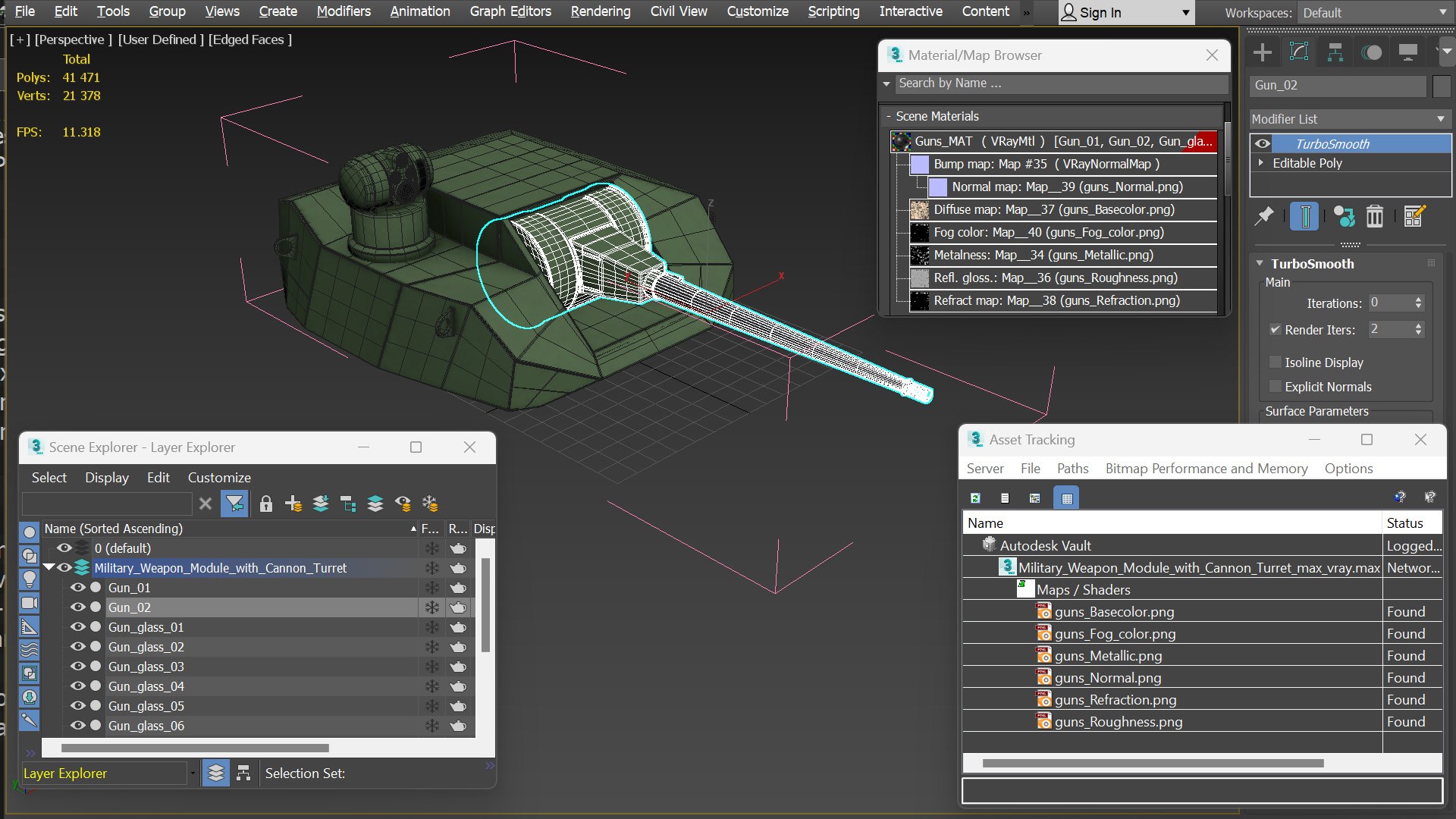Viewport: 1456px width, 819px height.
Task: Open the Modifier List dropdown
Action: pos(1349,119)
